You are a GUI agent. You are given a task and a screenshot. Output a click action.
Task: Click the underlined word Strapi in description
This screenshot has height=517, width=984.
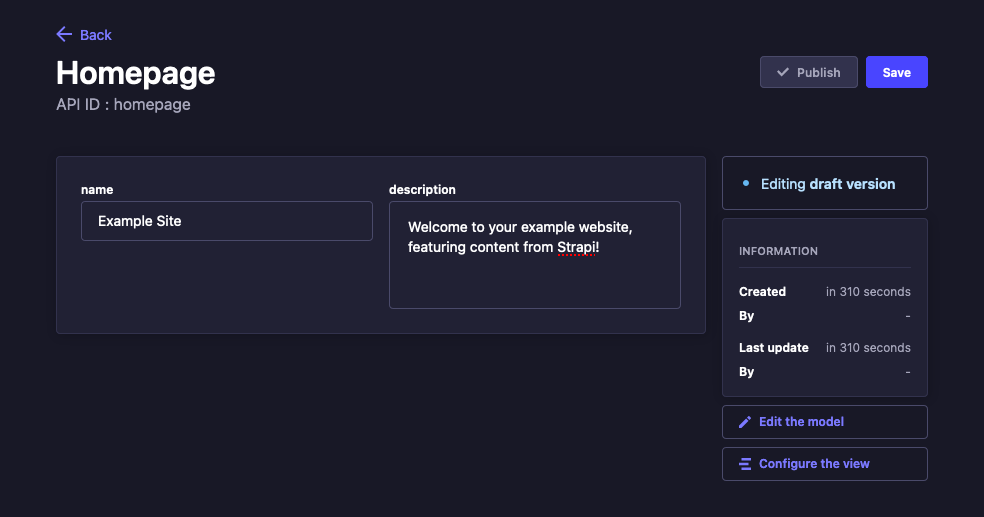576,247
